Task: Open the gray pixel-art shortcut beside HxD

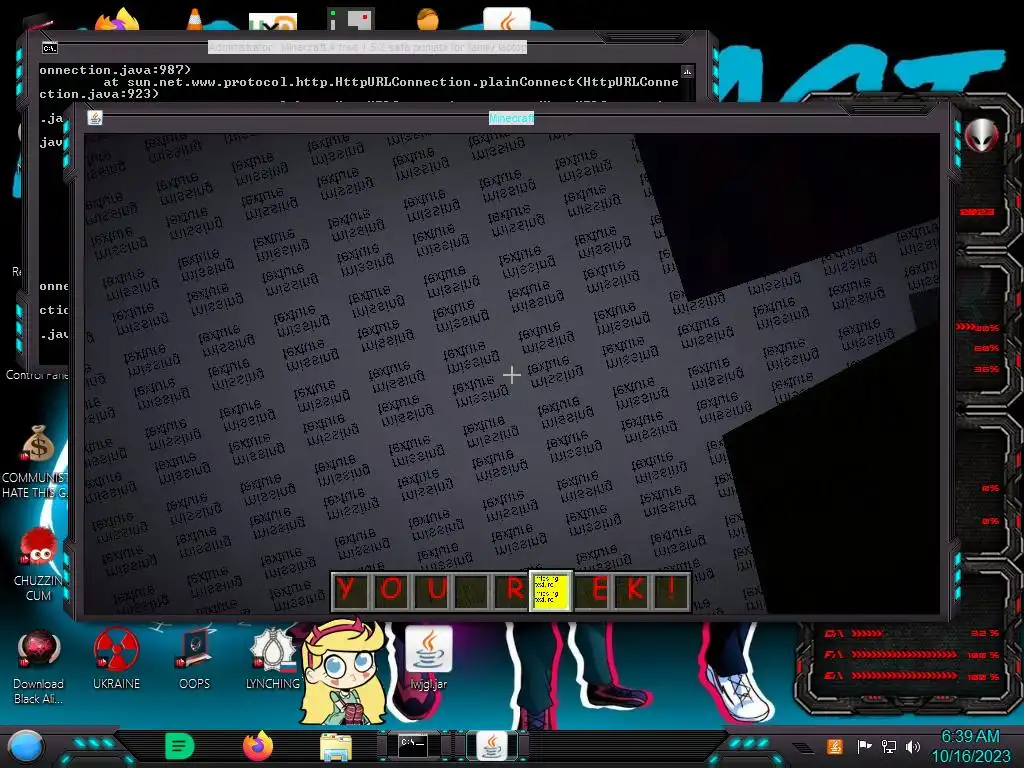Action: 351,20
